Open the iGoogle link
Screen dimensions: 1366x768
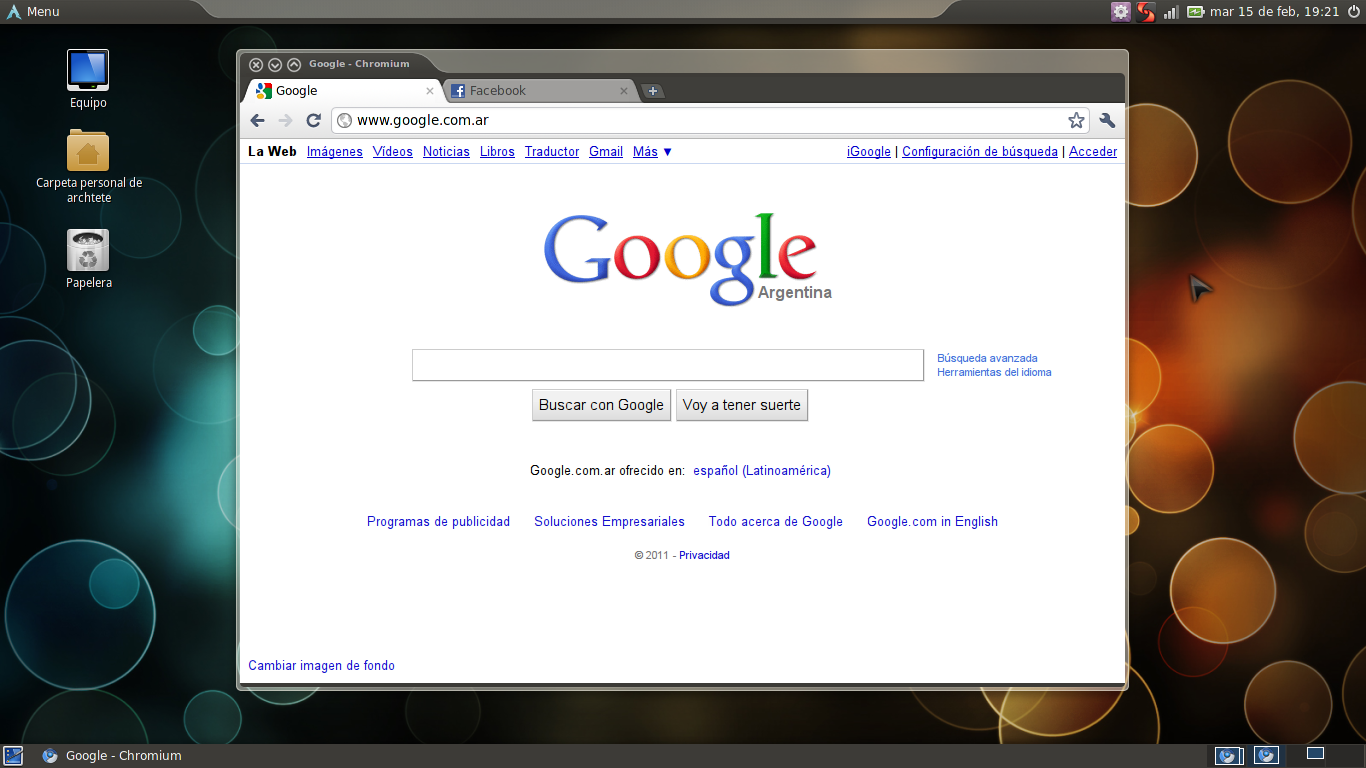869,152
